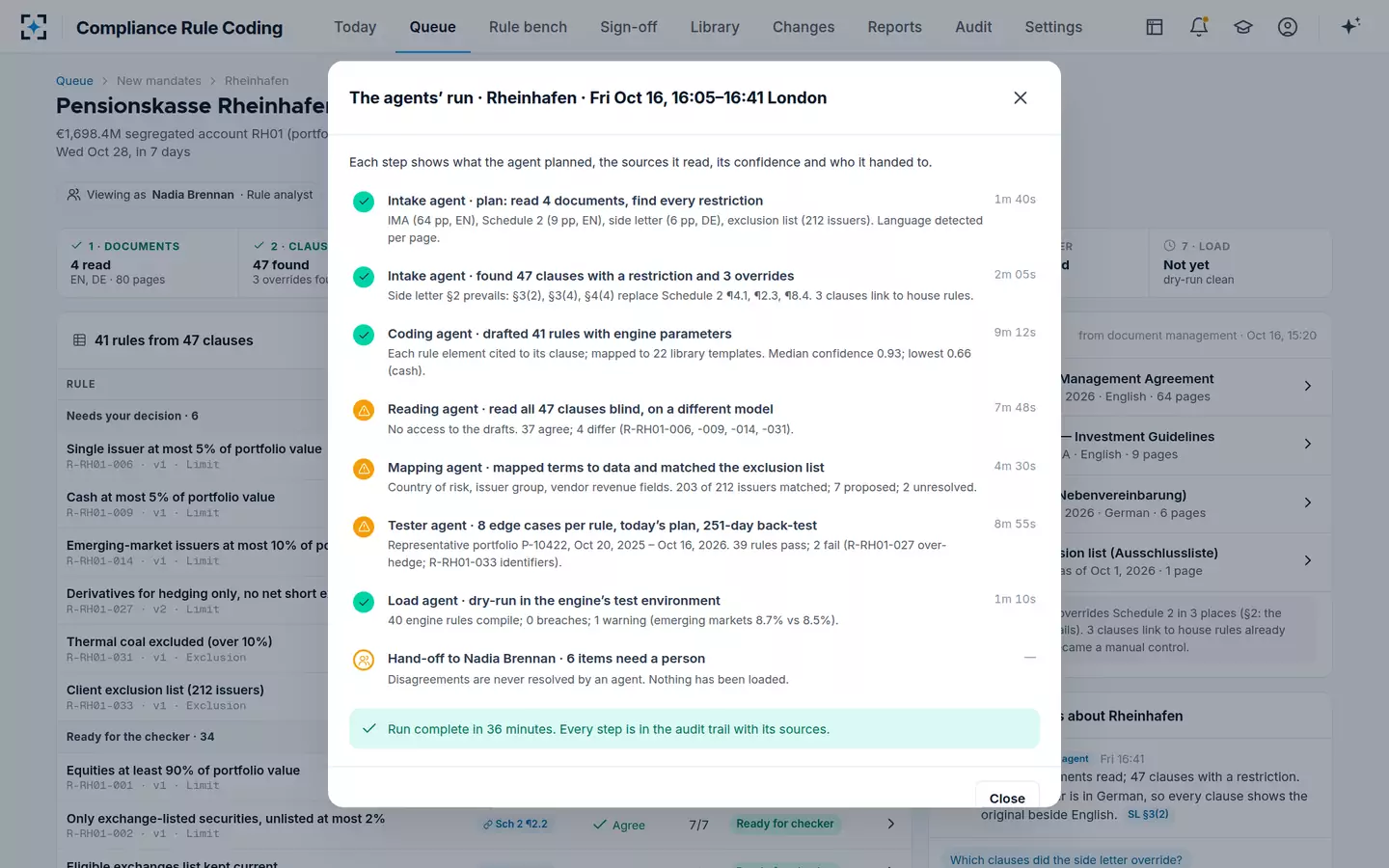Screen dimensions: 1389x868
Task: Click the warning icon for Mapping agent step
Action: click(364, 469)
